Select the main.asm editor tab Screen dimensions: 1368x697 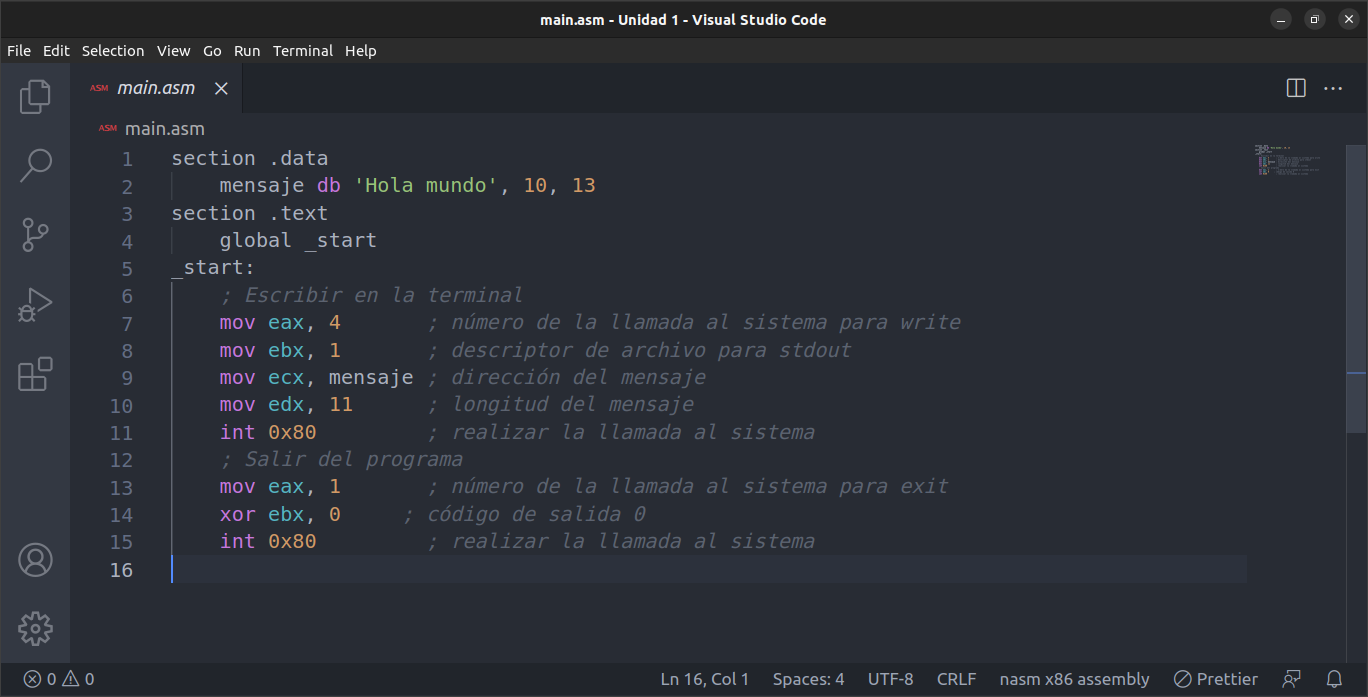tap(156, 88)
